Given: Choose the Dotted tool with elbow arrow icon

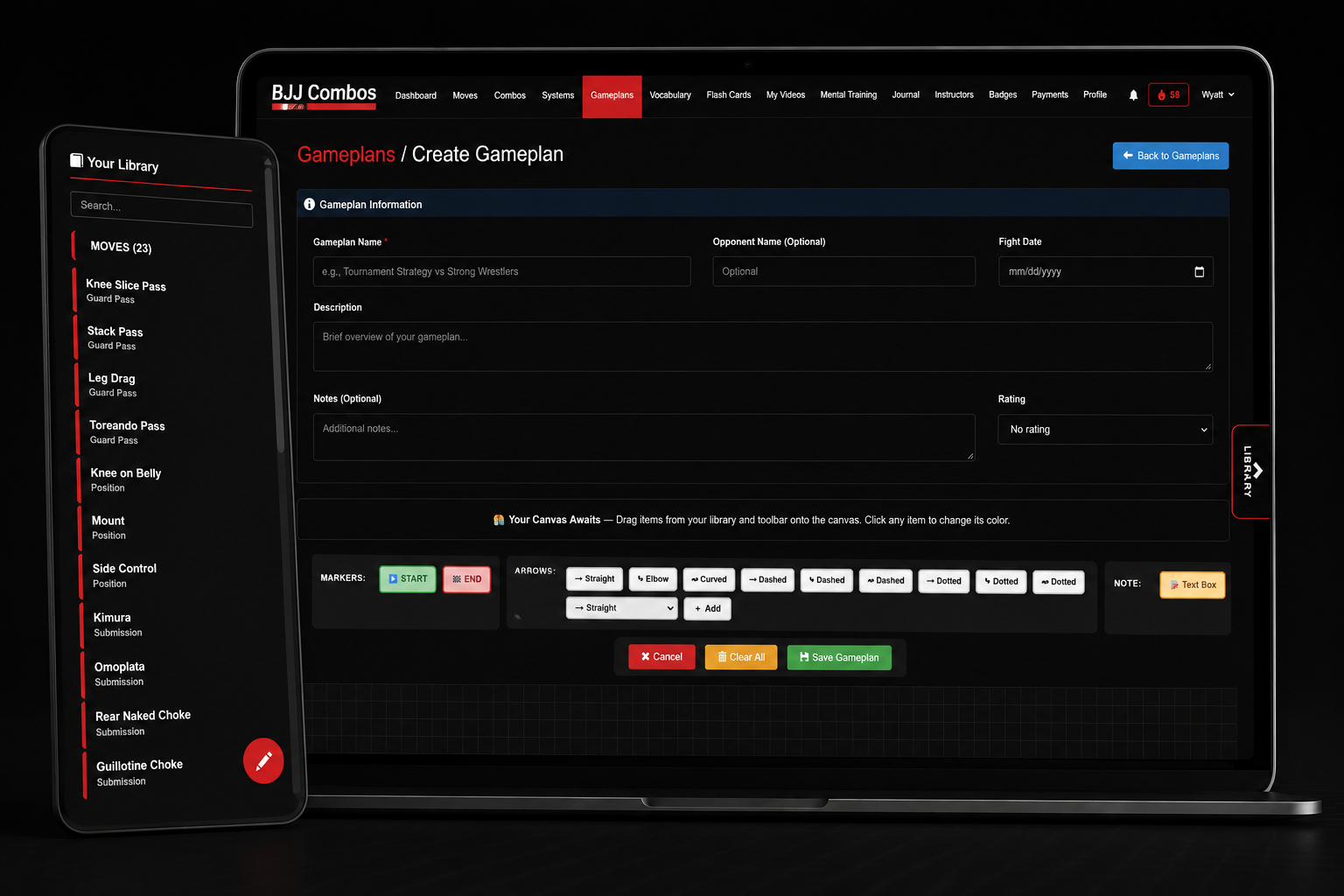Looking at the screenshot, I should click(x=1001, y=582).
